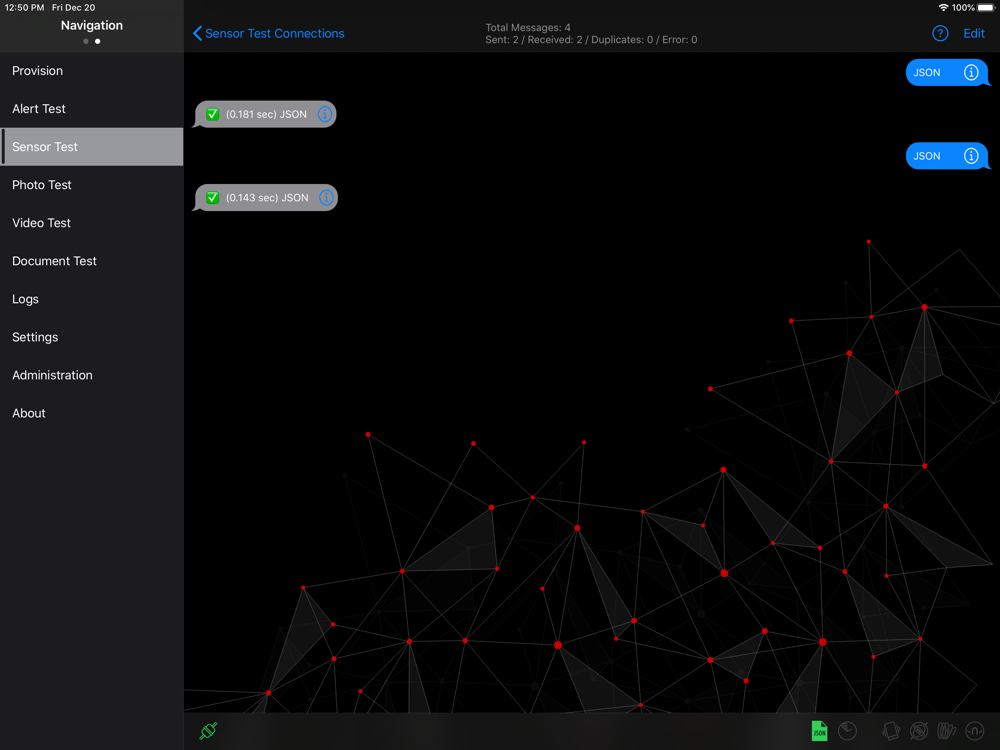Tap the navigation page indicator dots
The height and width of the screenshot is (750, 1000).
pyautogui.click(x=91, y=42)
